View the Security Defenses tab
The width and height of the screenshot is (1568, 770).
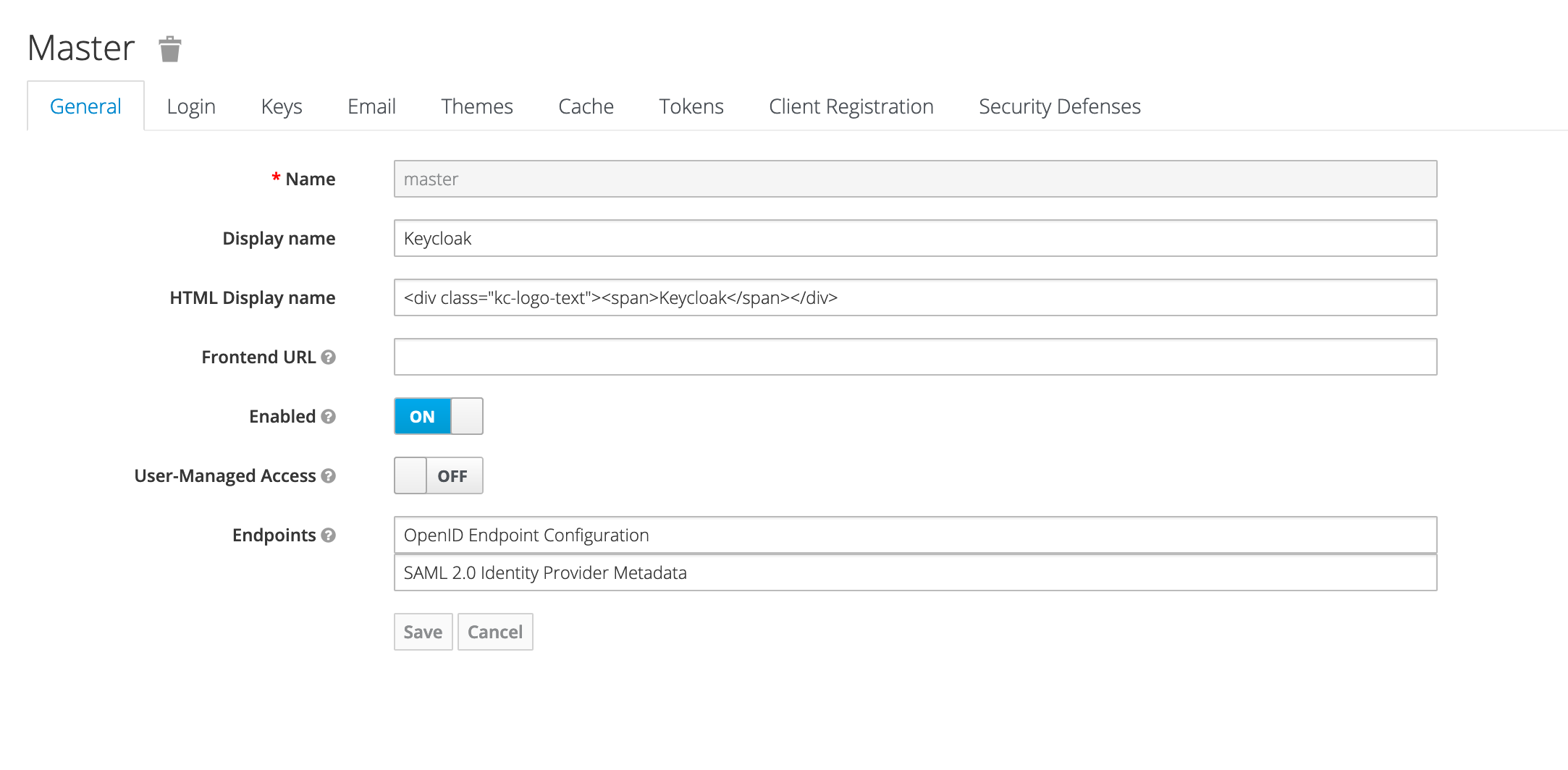pyautogui.click(x=1059, y=107)
